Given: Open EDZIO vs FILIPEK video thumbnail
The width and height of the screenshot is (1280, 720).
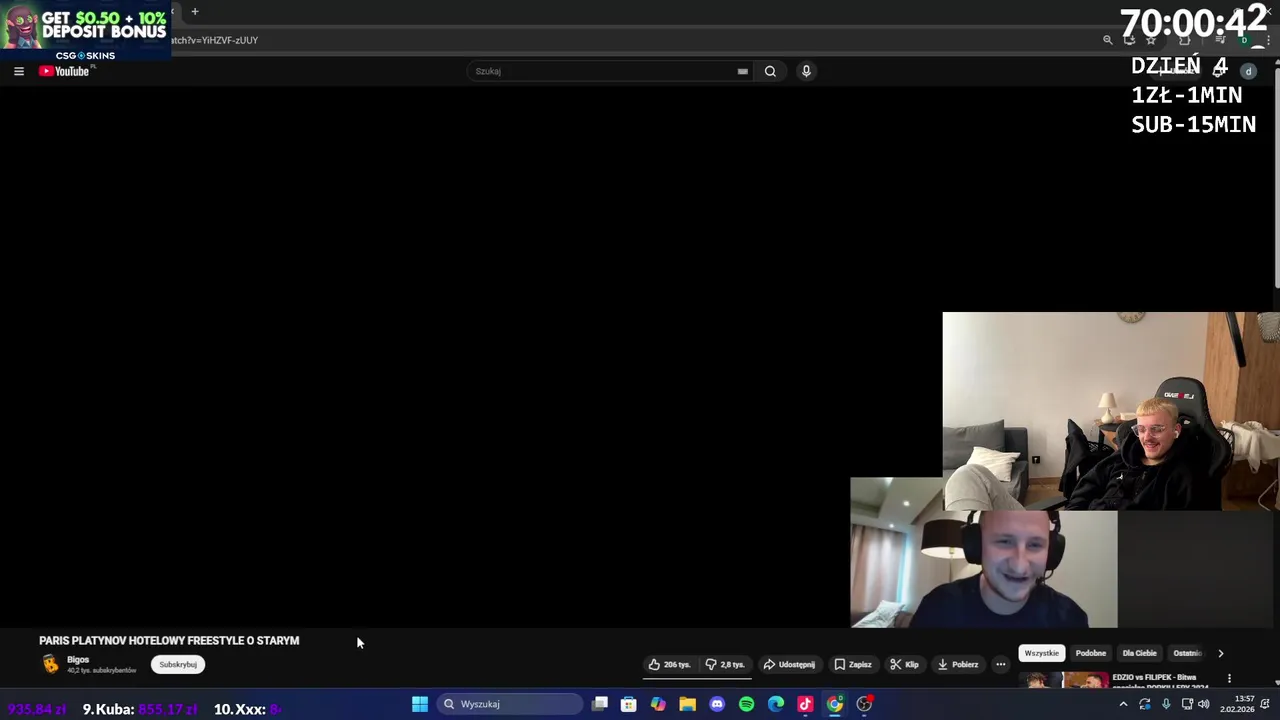Looking at the screenshot, I should click(1065, 680).
